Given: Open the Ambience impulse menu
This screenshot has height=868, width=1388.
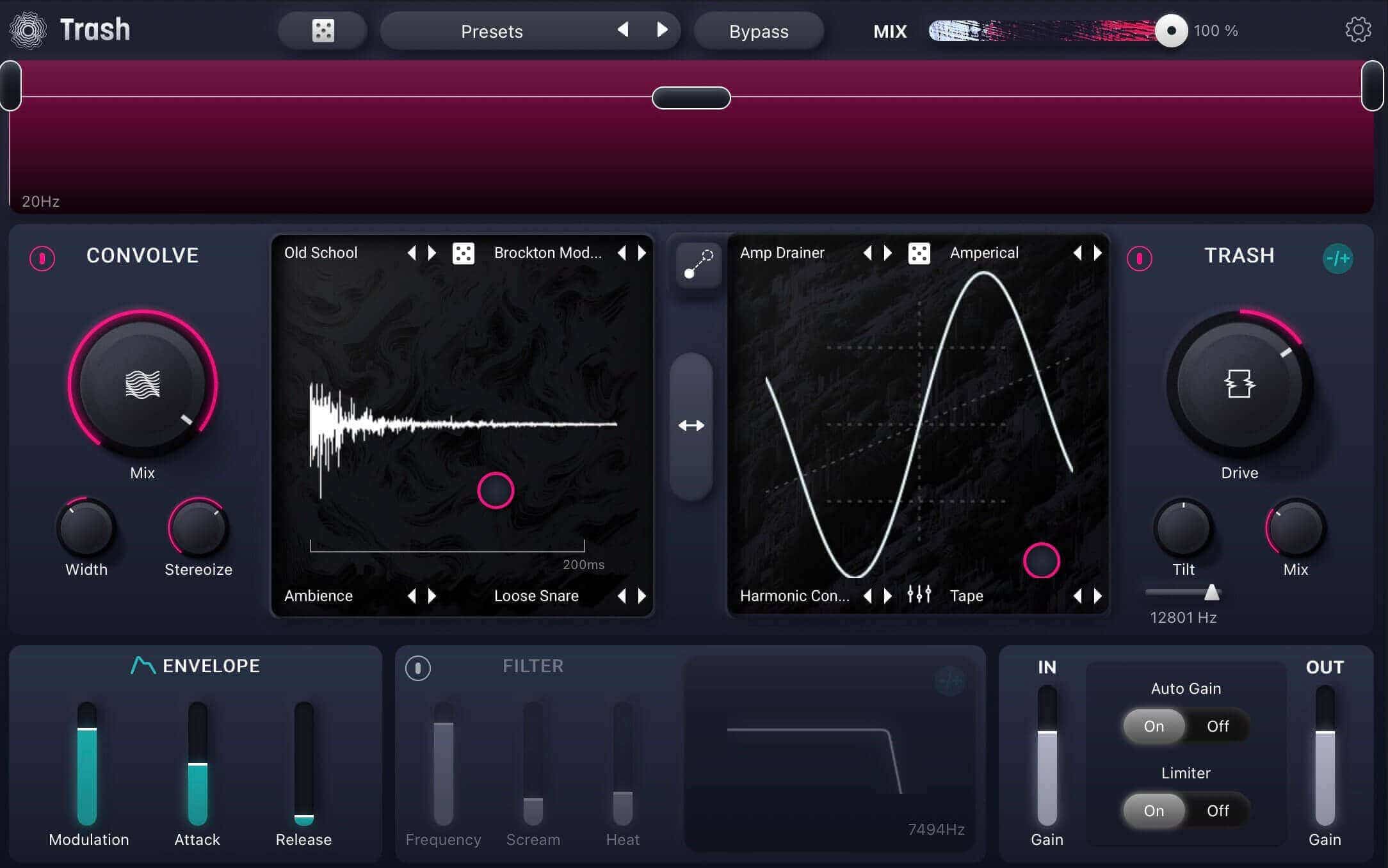Looking at the screenshot, I should (318, 596).
